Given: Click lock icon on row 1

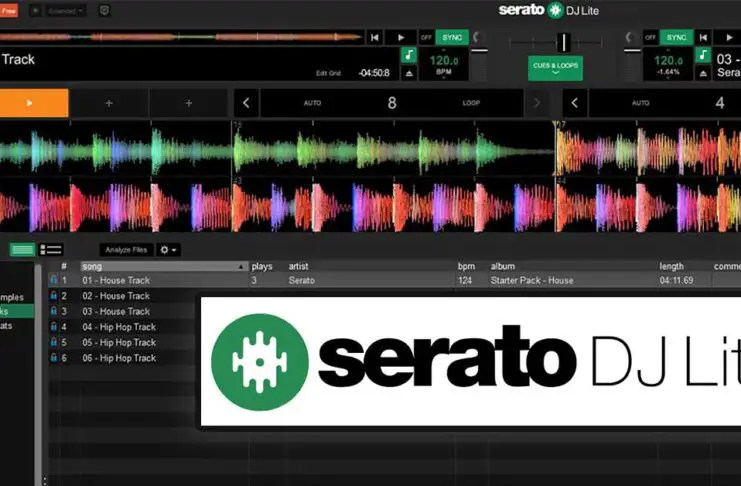Looking at the screenshot, I should click(x=53, y=280).
